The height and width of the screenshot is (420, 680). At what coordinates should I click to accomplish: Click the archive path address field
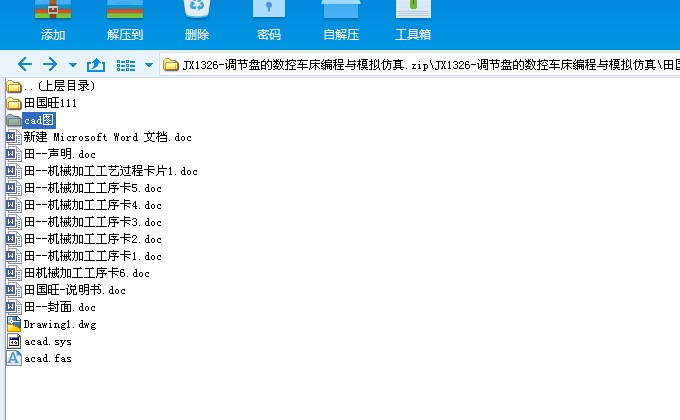pos(420,65)
